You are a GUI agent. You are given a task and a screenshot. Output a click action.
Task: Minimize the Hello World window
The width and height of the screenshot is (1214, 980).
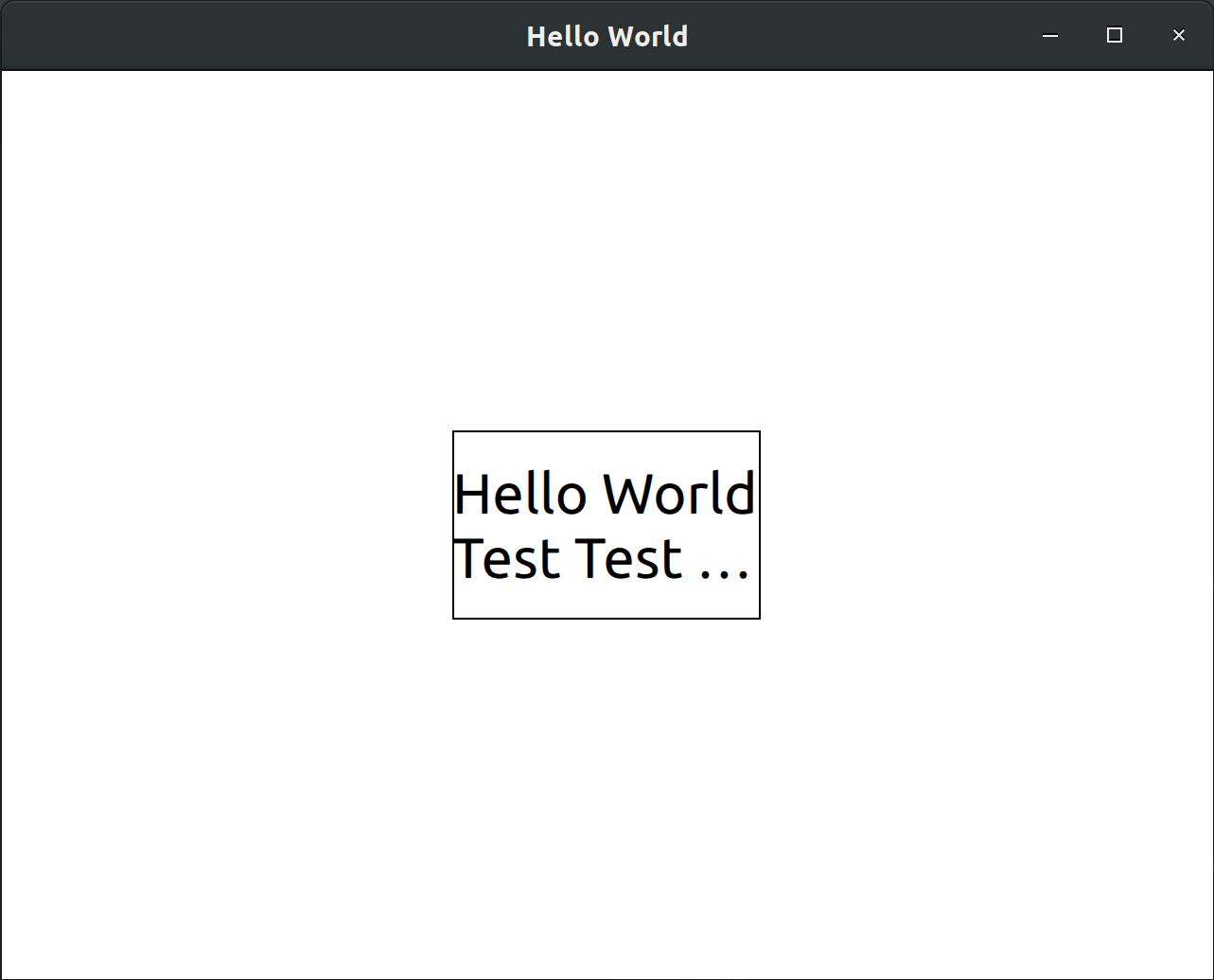pyautogui.click(x=1050, y=36)
